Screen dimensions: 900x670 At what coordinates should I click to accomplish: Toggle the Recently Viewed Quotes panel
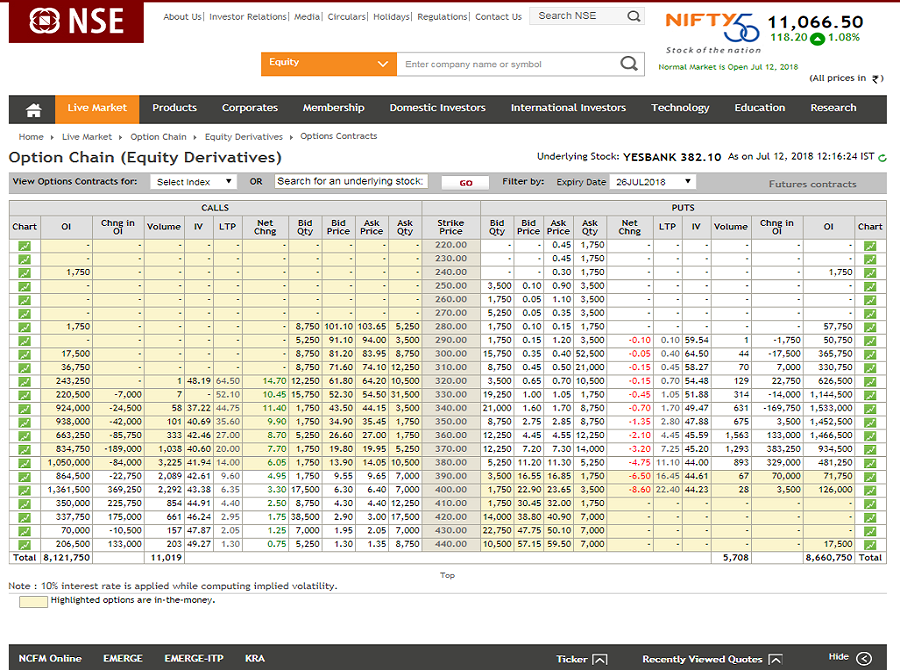coord(712,659)
